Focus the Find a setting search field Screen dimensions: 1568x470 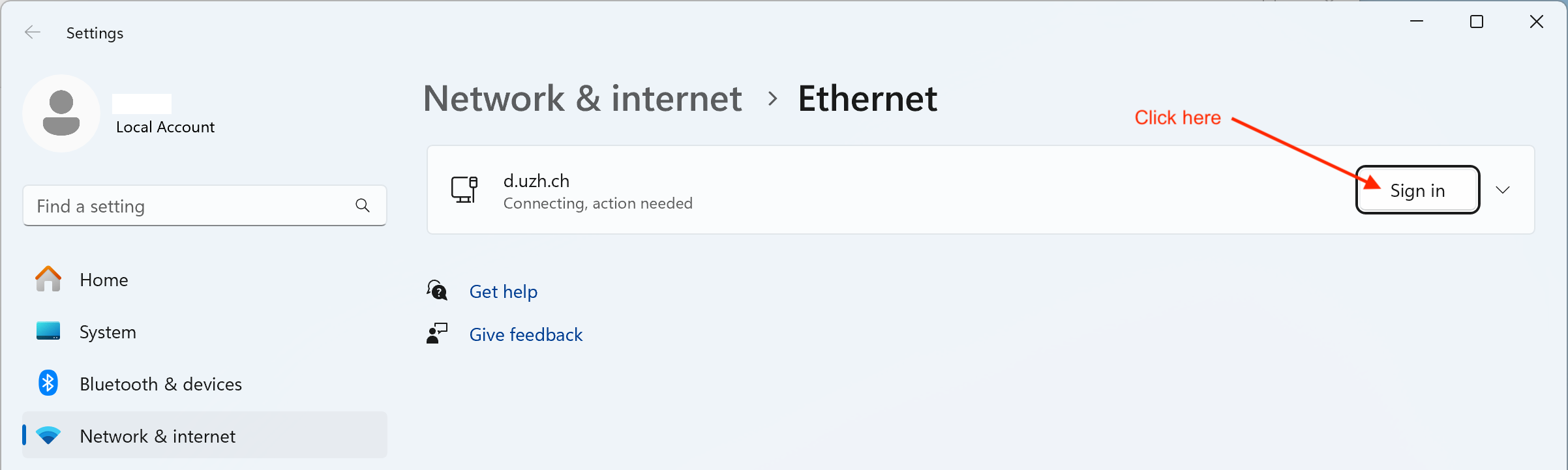point(189,206)
